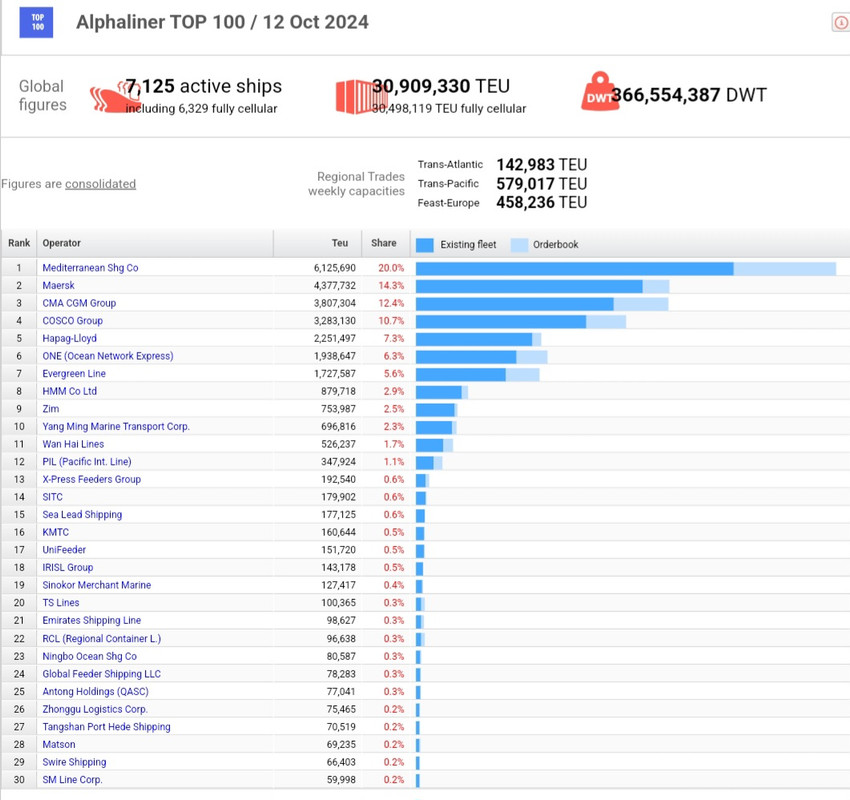Open RCL (Regional Container L.) link
Screen dimensions: 850x800
click(x=101, y=638)
